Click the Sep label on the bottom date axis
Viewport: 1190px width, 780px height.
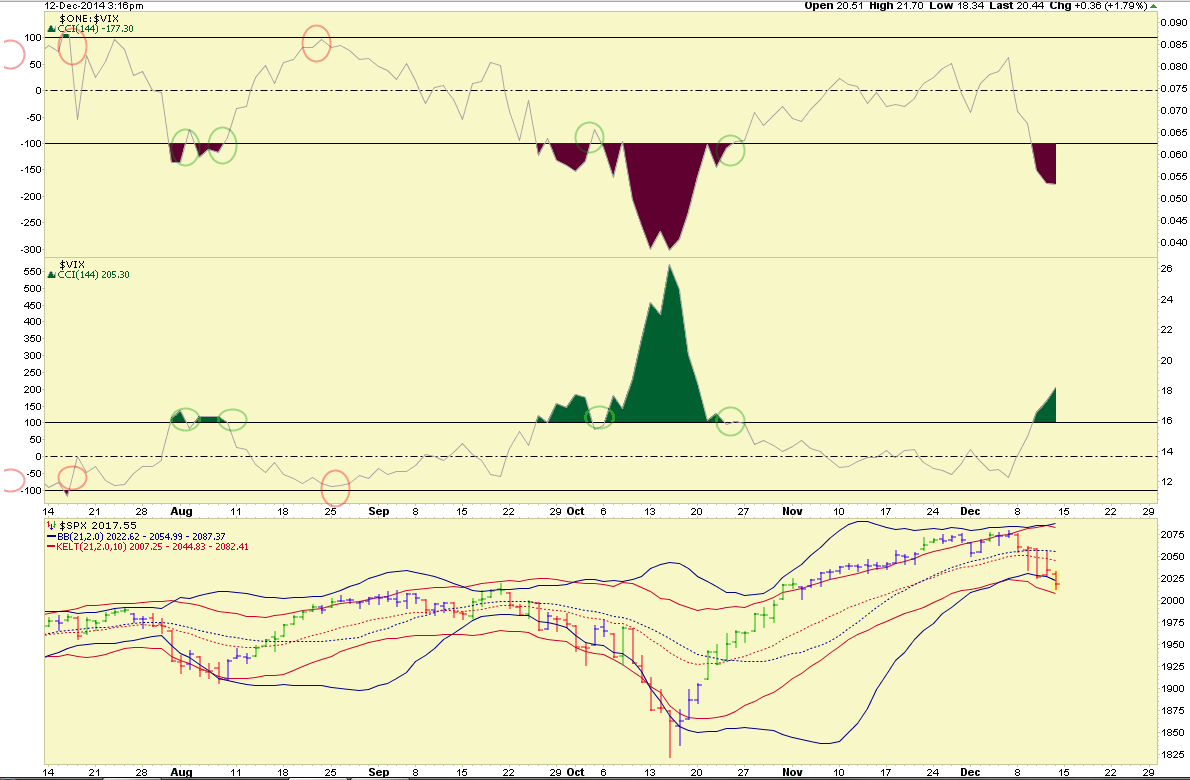tap(379, 772)
